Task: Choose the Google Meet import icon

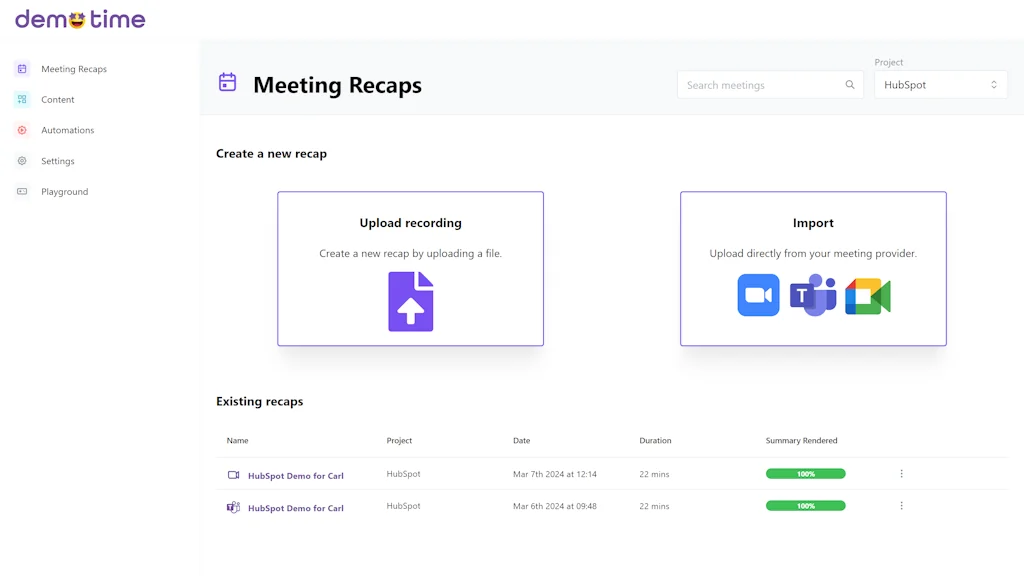Action: click(x=868, y=296)
